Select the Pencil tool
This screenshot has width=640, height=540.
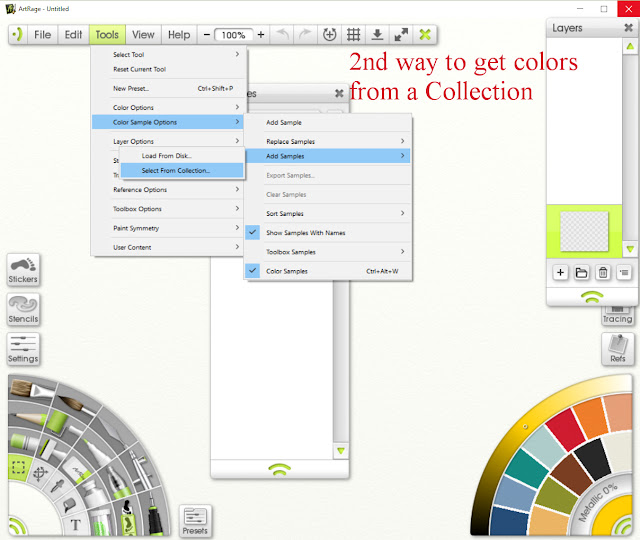point(27,418)
